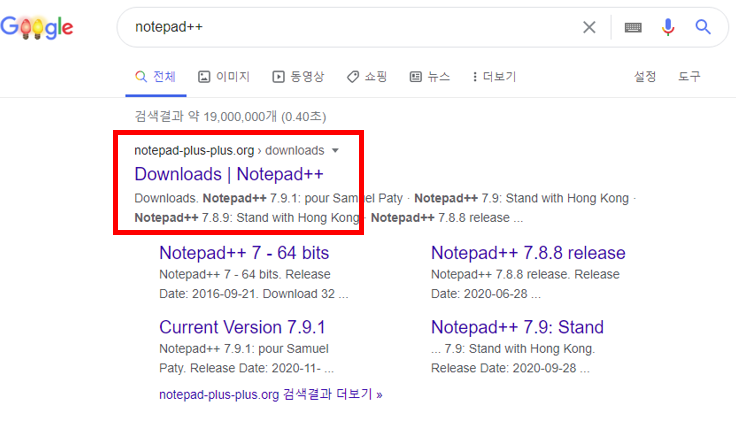Viewport: 736px width, 424px height.
Task: Open the Notepad++ 7.9: Stand sitelink
Action: click(x=517, y=327)
